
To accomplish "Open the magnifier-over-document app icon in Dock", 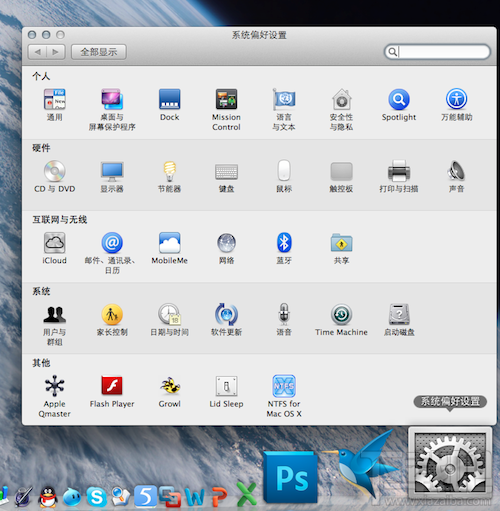I will pyautogui.click(x=121, y=497).
